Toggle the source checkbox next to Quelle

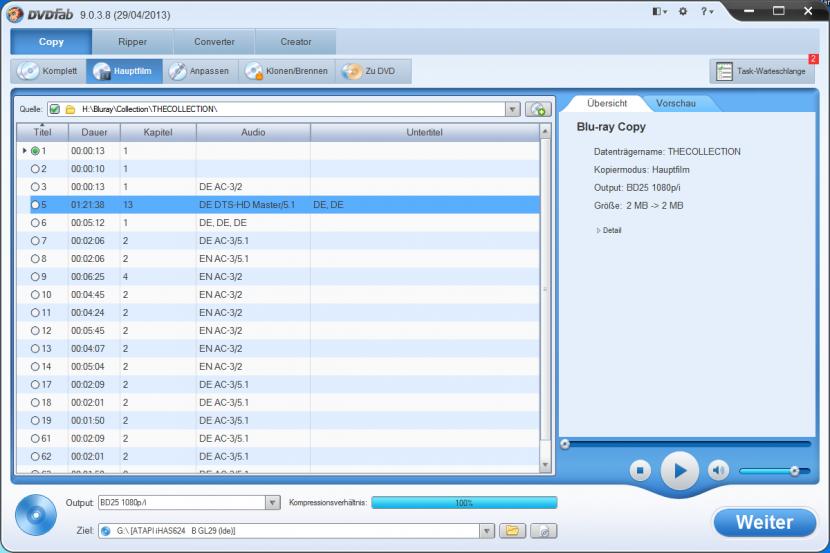click(x=55, y=109)
